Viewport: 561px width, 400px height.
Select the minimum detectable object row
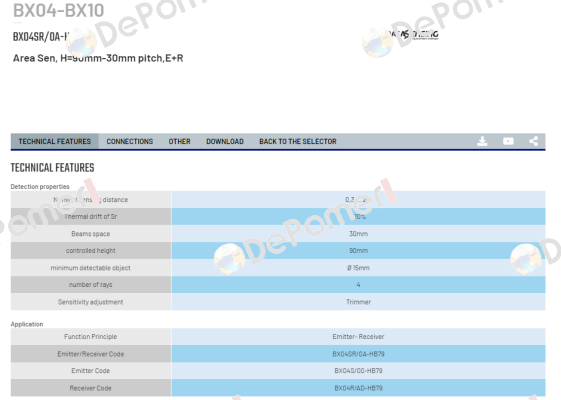[x=278, y=268]
